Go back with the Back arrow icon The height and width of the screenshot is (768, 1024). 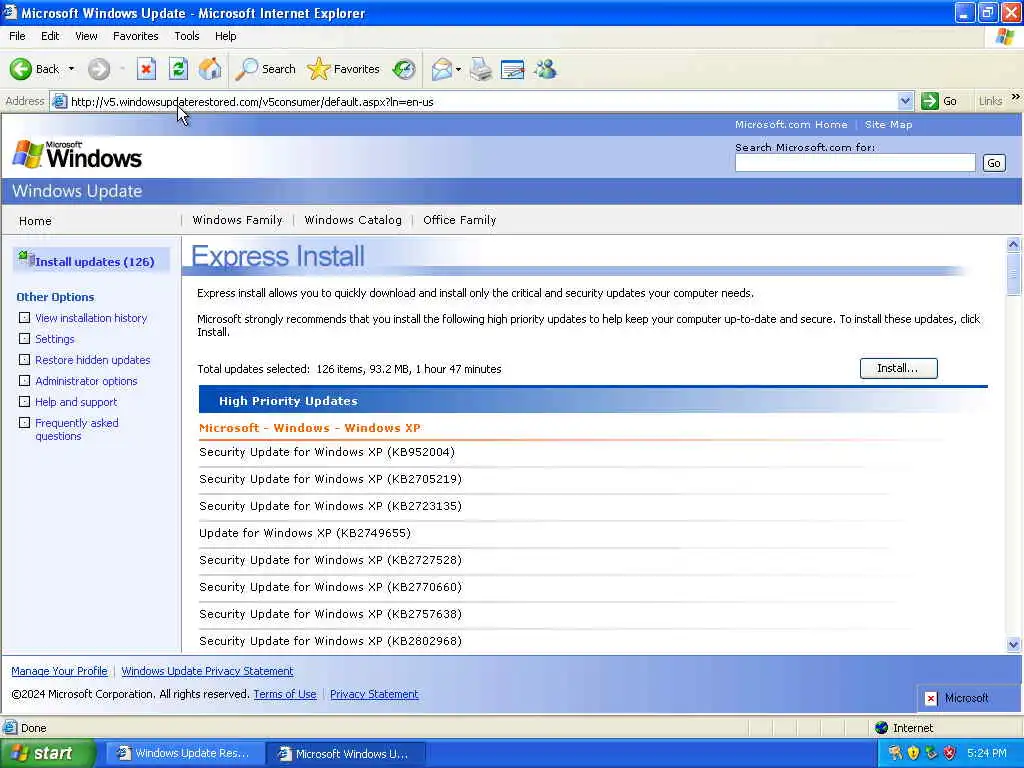(20, 69)
